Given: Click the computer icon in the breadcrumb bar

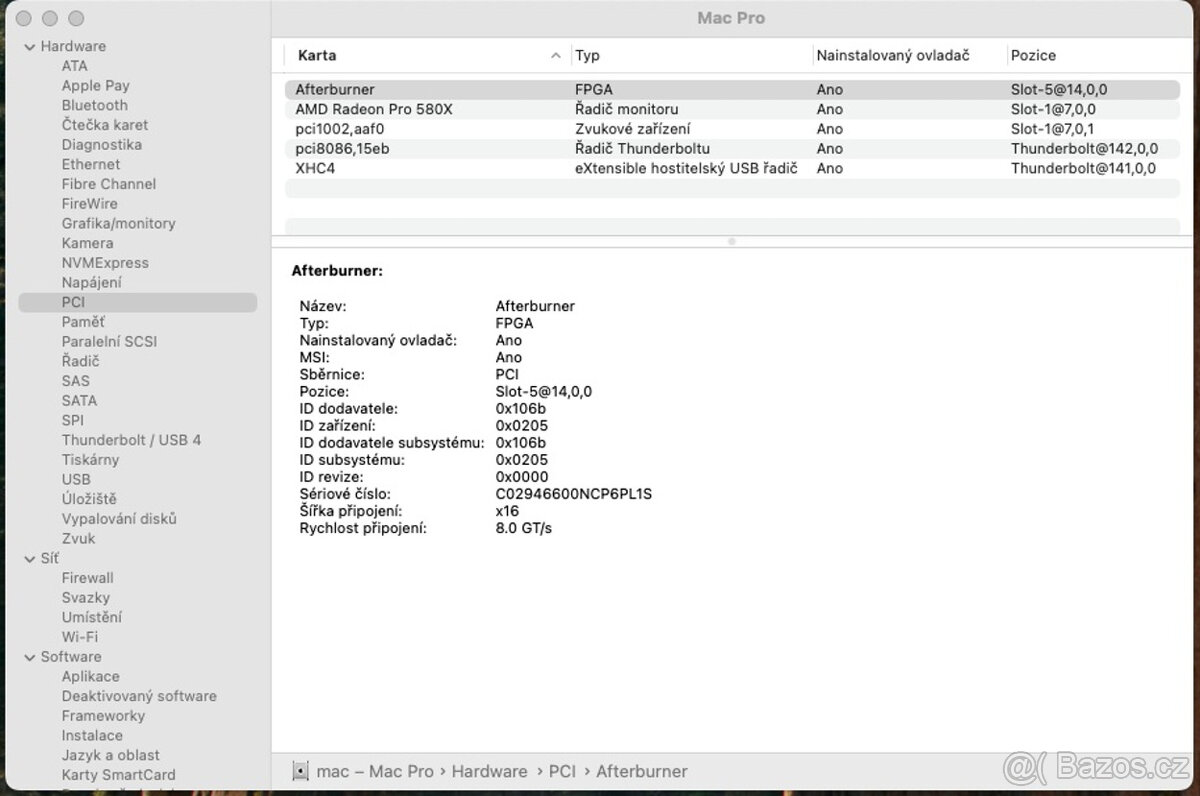Looking at the screenshot, I should coord(299,771).
